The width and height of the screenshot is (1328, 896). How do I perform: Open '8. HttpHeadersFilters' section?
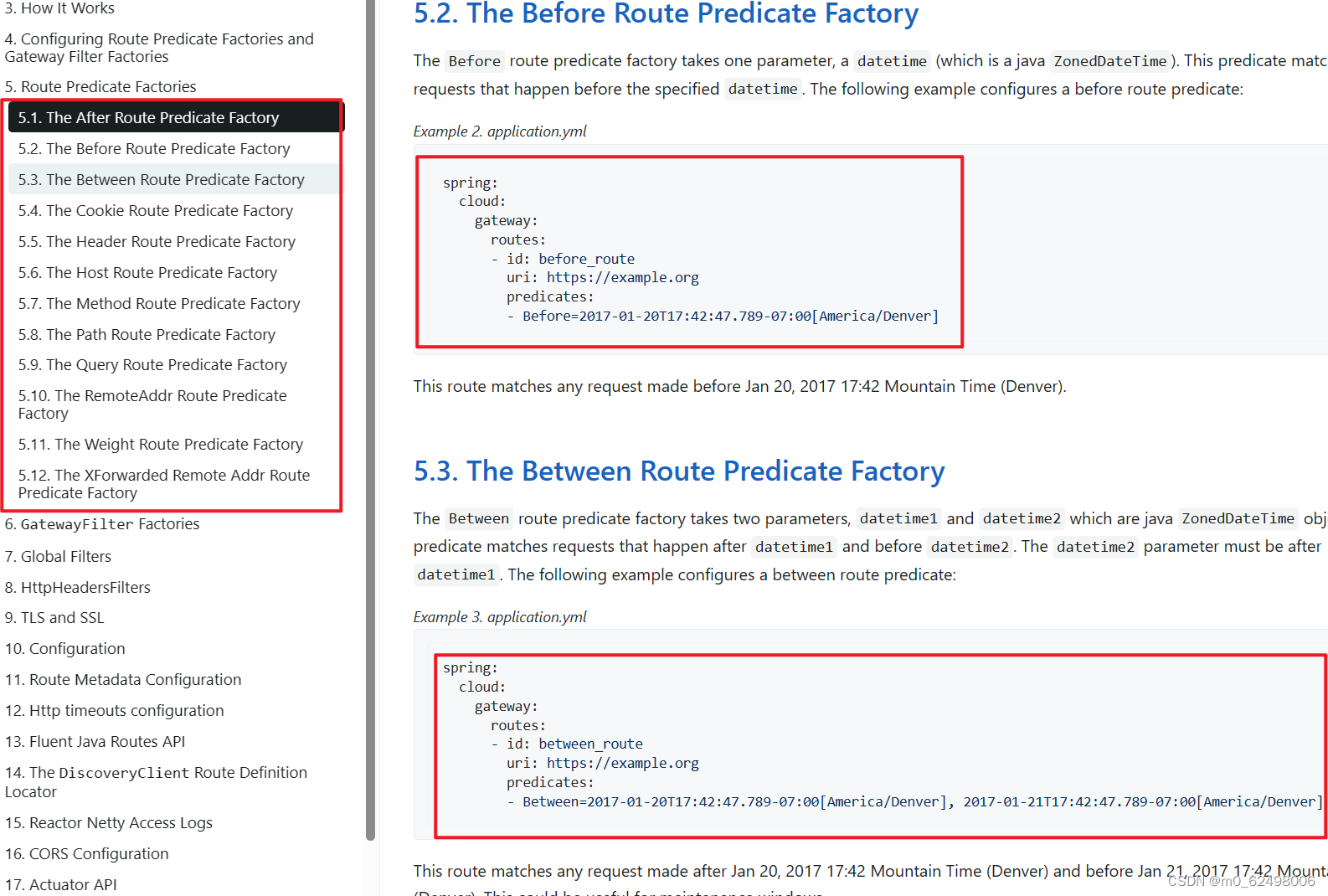pos(78,588)
